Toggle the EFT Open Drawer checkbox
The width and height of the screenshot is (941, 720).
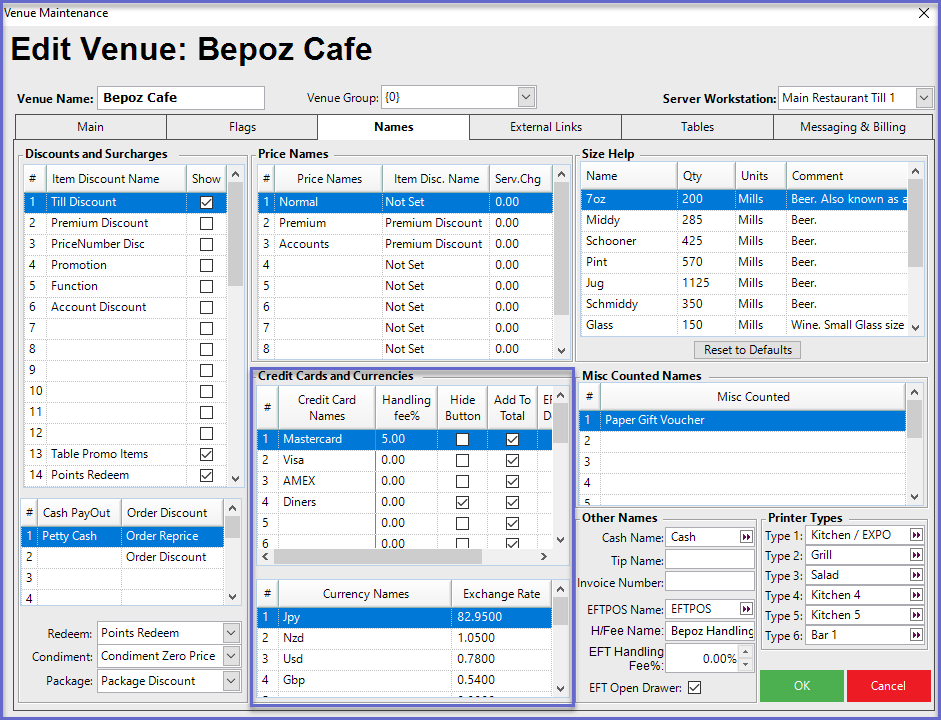click(x=695, y=688)
